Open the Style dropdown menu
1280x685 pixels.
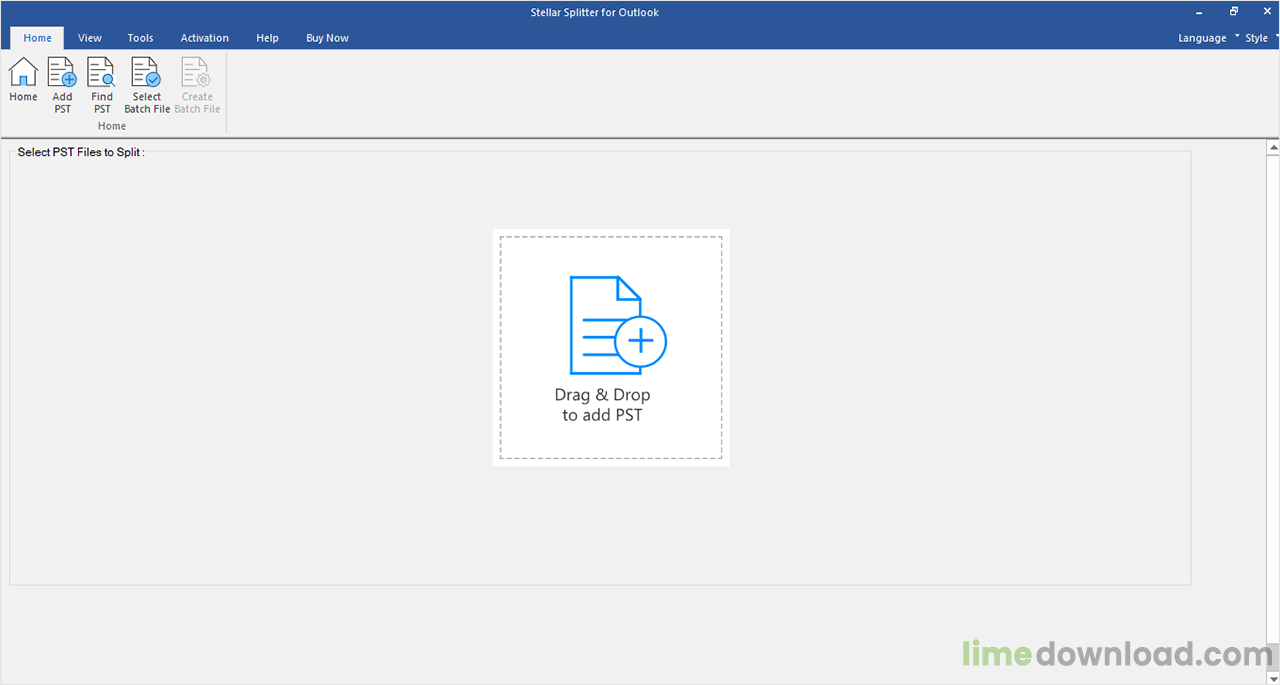(x=1260, y=38)
